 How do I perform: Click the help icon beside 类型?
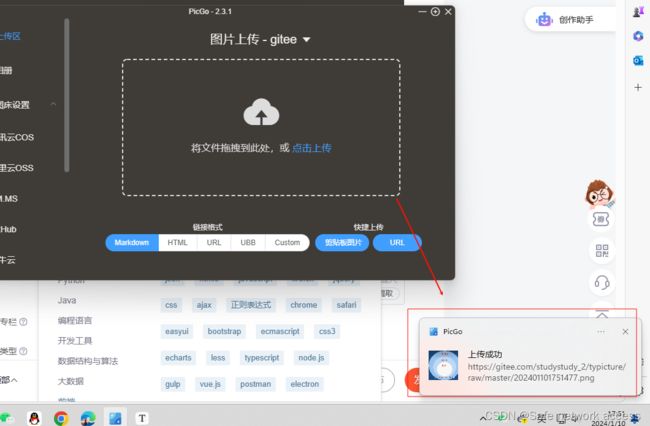[x=23, y=351]
